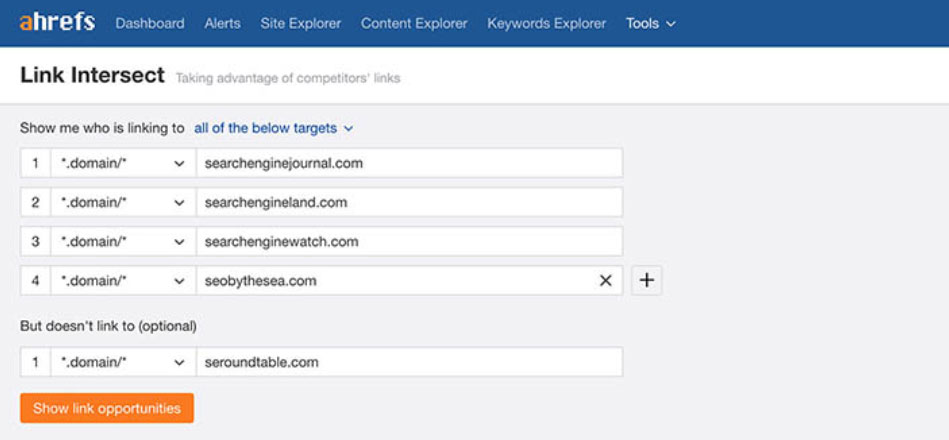This screenshot has width=949, height=440.
Task: Navigate to Site Explorer
Action: click(300, 23)
